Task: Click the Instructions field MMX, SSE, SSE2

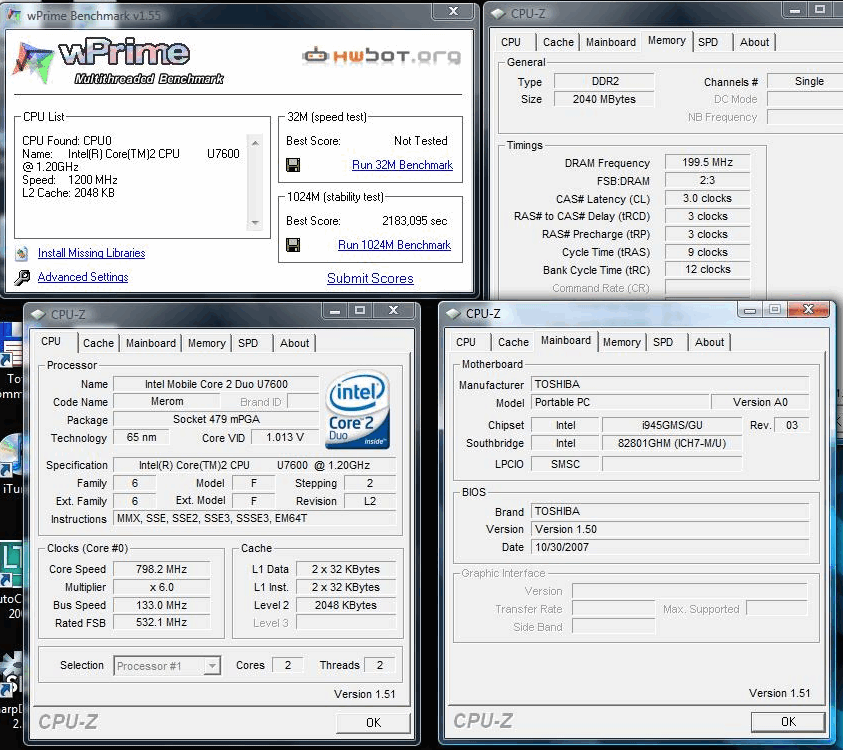Action: coord(255,519)
